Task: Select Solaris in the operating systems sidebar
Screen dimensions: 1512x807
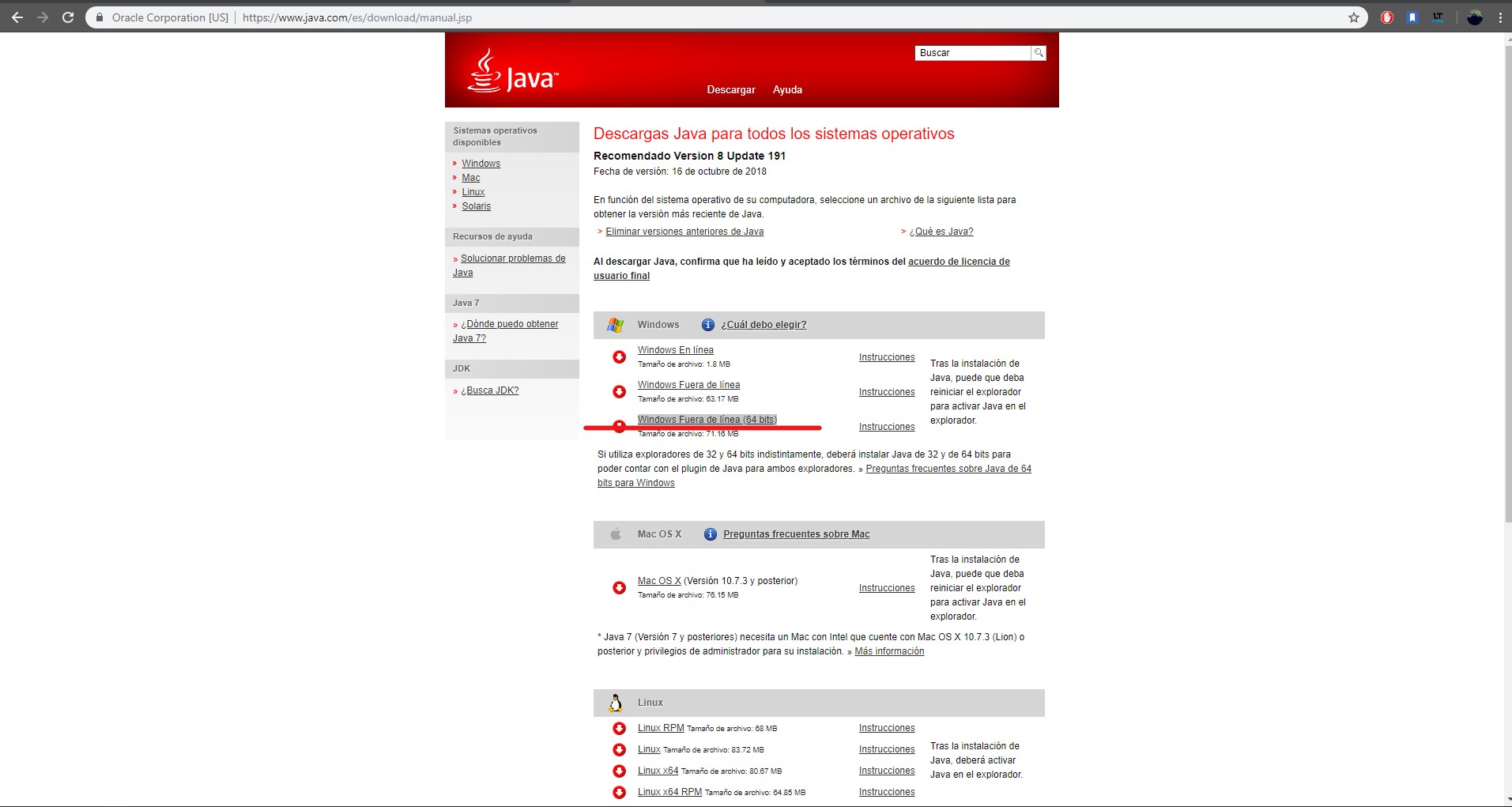Action: (477, 206)
